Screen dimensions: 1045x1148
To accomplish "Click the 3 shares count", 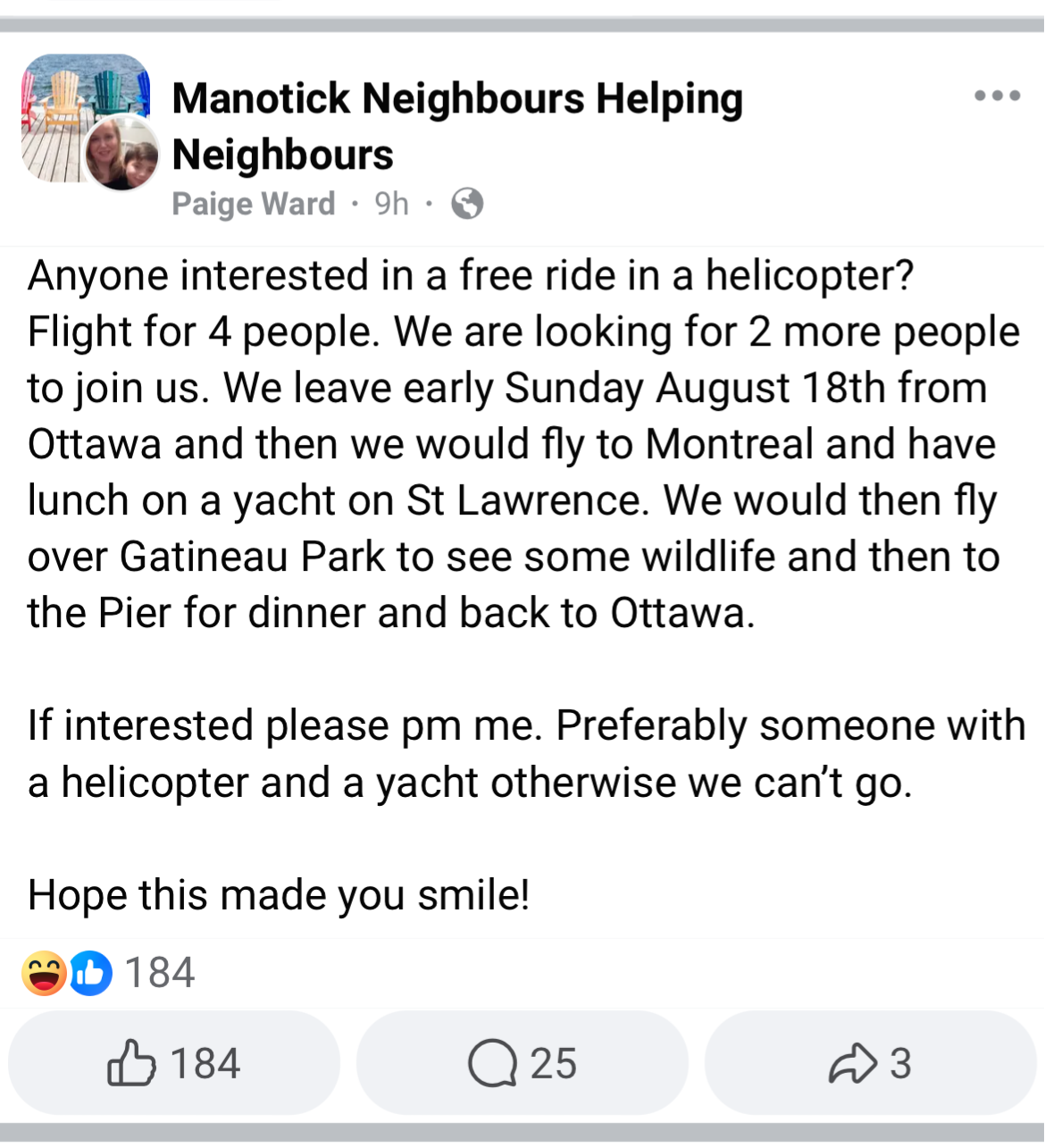I will tap(900, 1063).
